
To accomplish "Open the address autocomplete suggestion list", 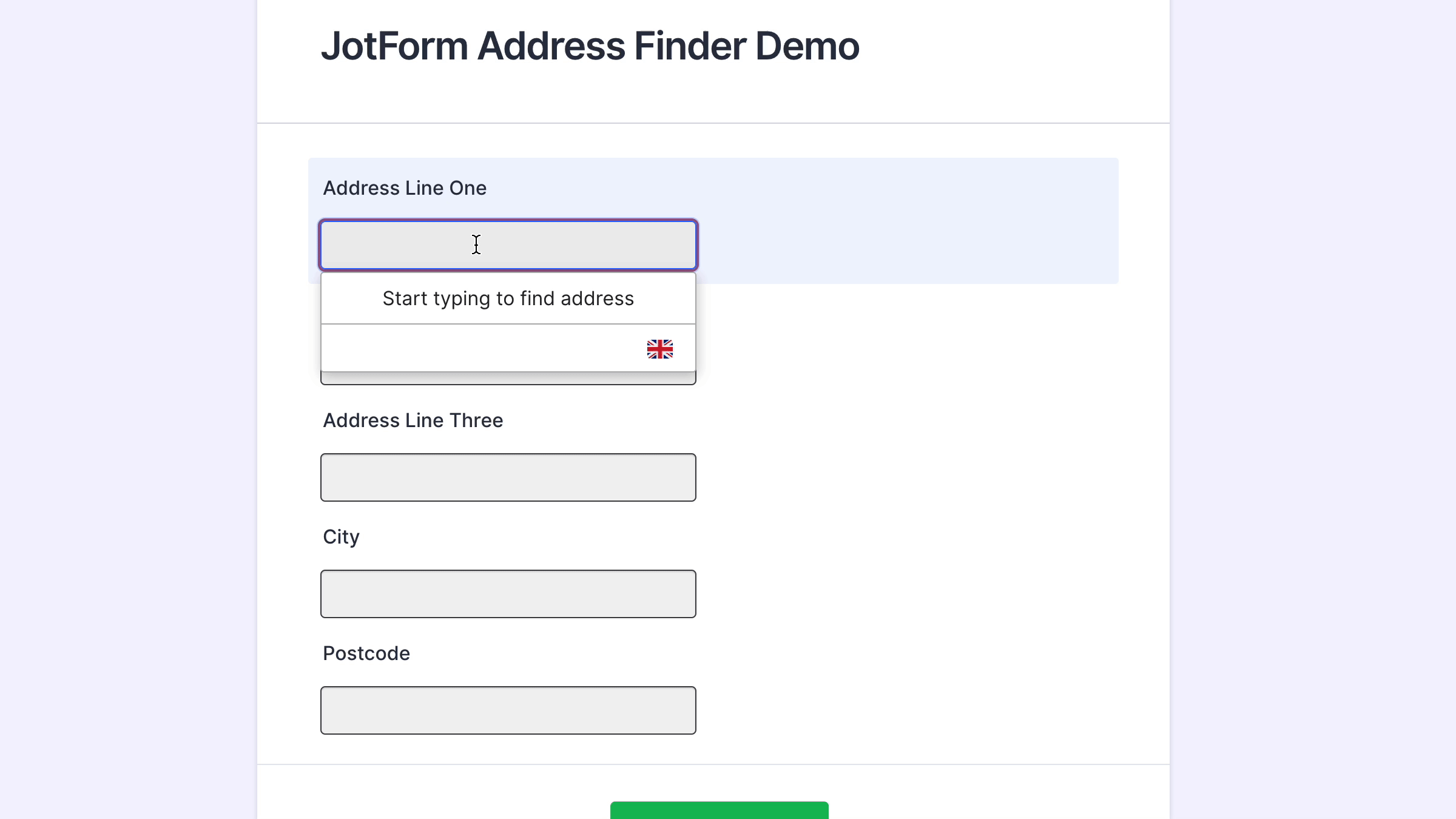I will (508, 244).
